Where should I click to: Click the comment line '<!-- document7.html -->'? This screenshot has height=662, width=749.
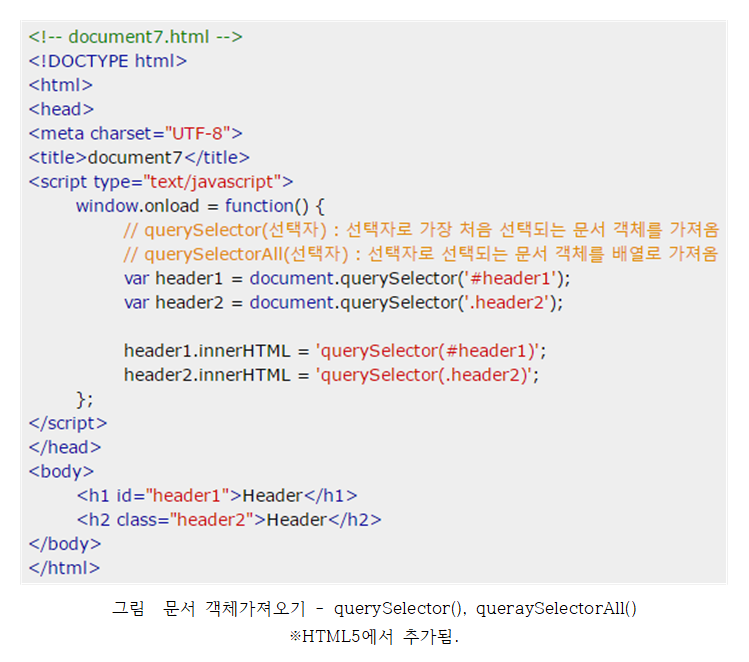tap(136, 37)
